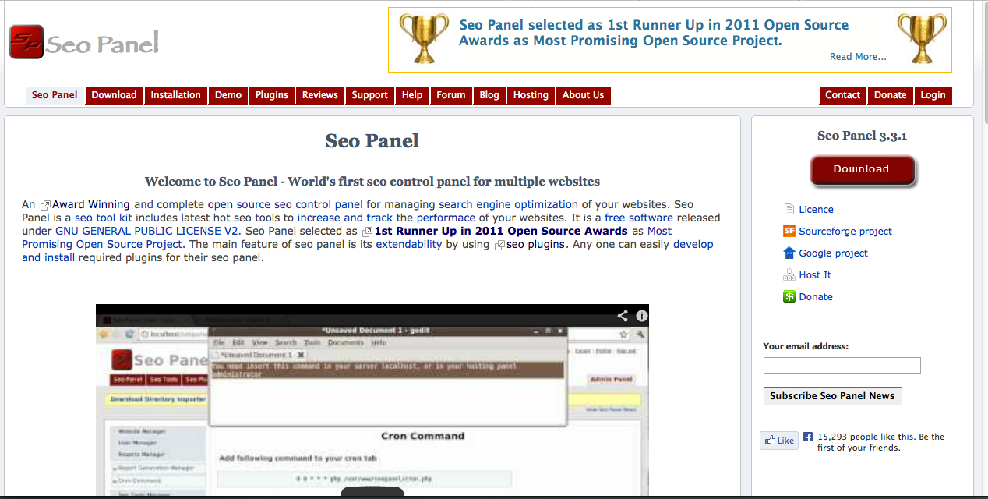Viewport: 988px width, 499px height.
Task: Follow the seo plugins link
Action: click(535, 244)
